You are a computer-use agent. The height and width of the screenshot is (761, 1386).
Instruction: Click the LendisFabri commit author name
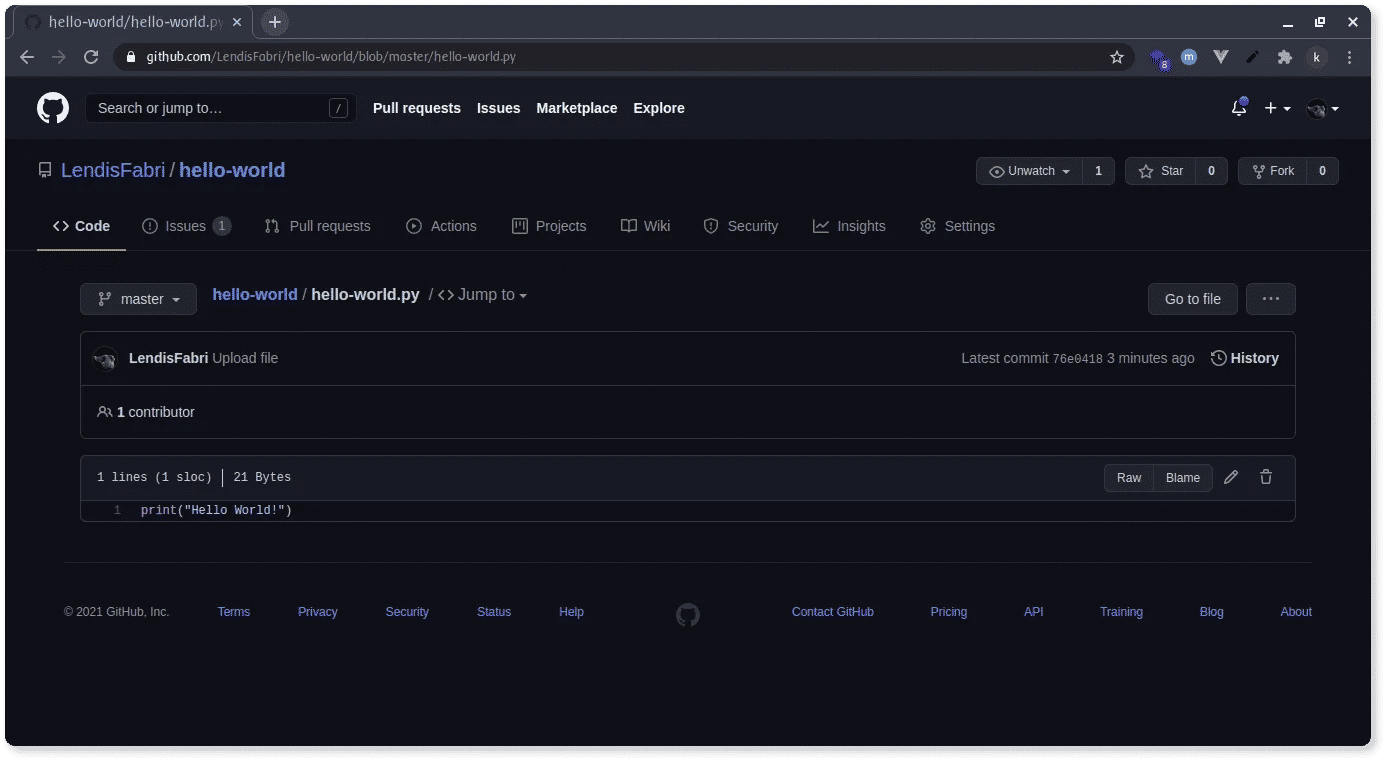pyautogui.click(x=168, y=358)
